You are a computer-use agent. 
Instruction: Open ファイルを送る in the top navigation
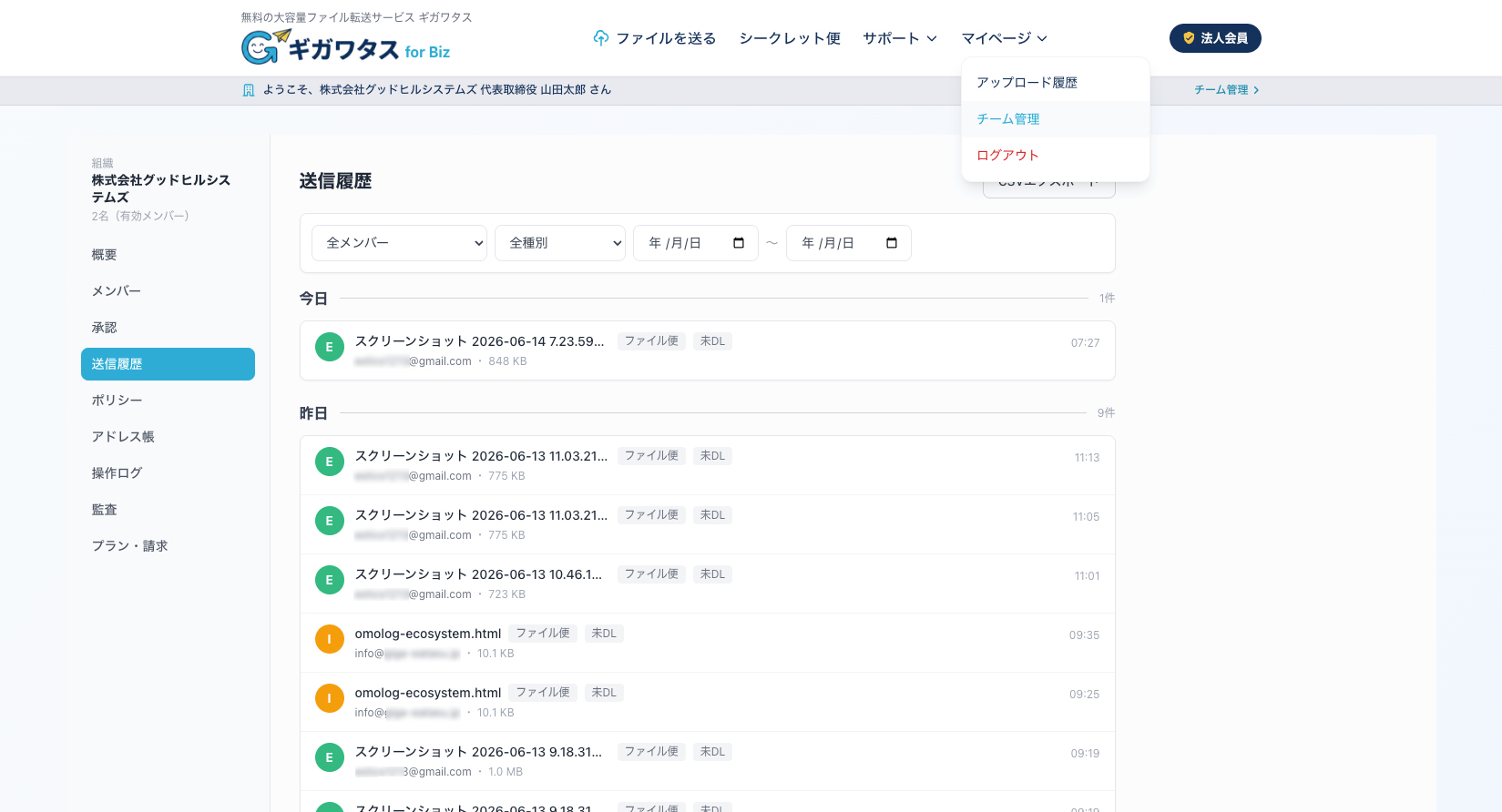655,38
